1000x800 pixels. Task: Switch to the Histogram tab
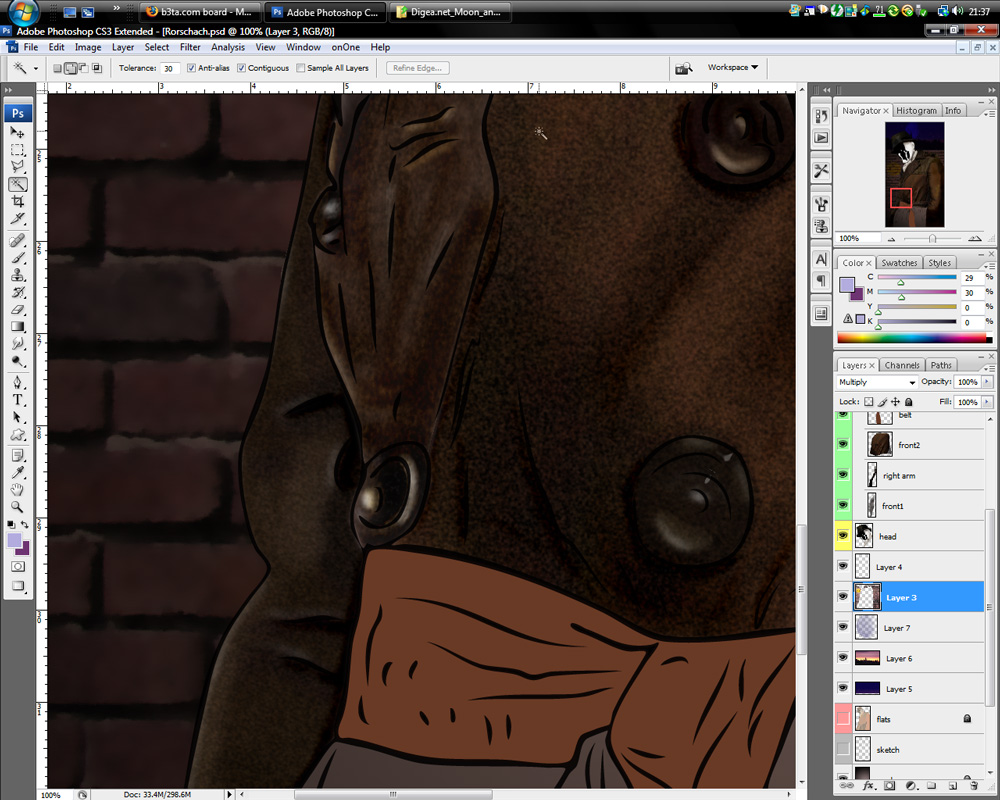pyautogui.click(x=916, y=110)
